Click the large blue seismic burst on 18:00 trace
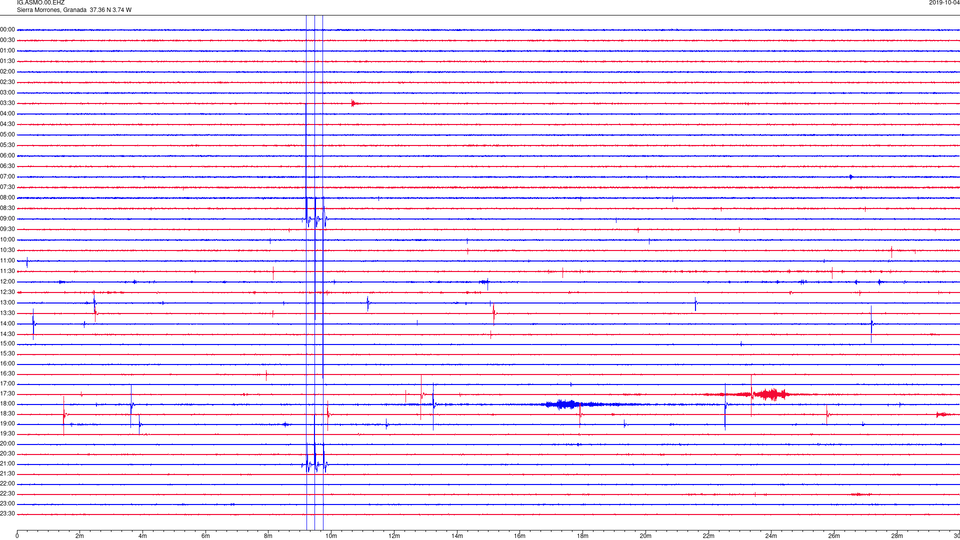This screenshot has height=540, width=960. 566,404
